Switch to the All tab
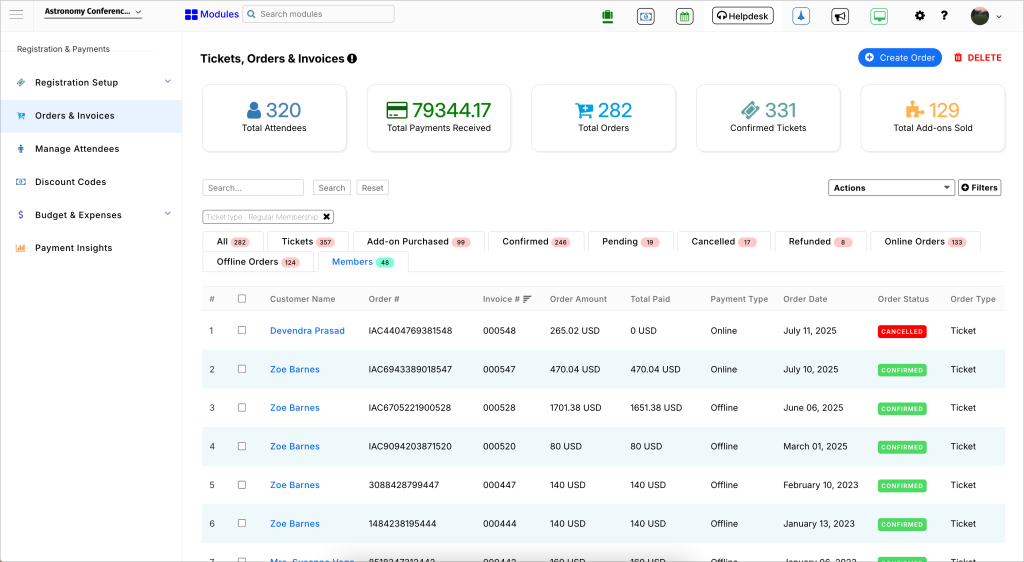The height and width of the screenshot is (562, 1024). [232, 242]
